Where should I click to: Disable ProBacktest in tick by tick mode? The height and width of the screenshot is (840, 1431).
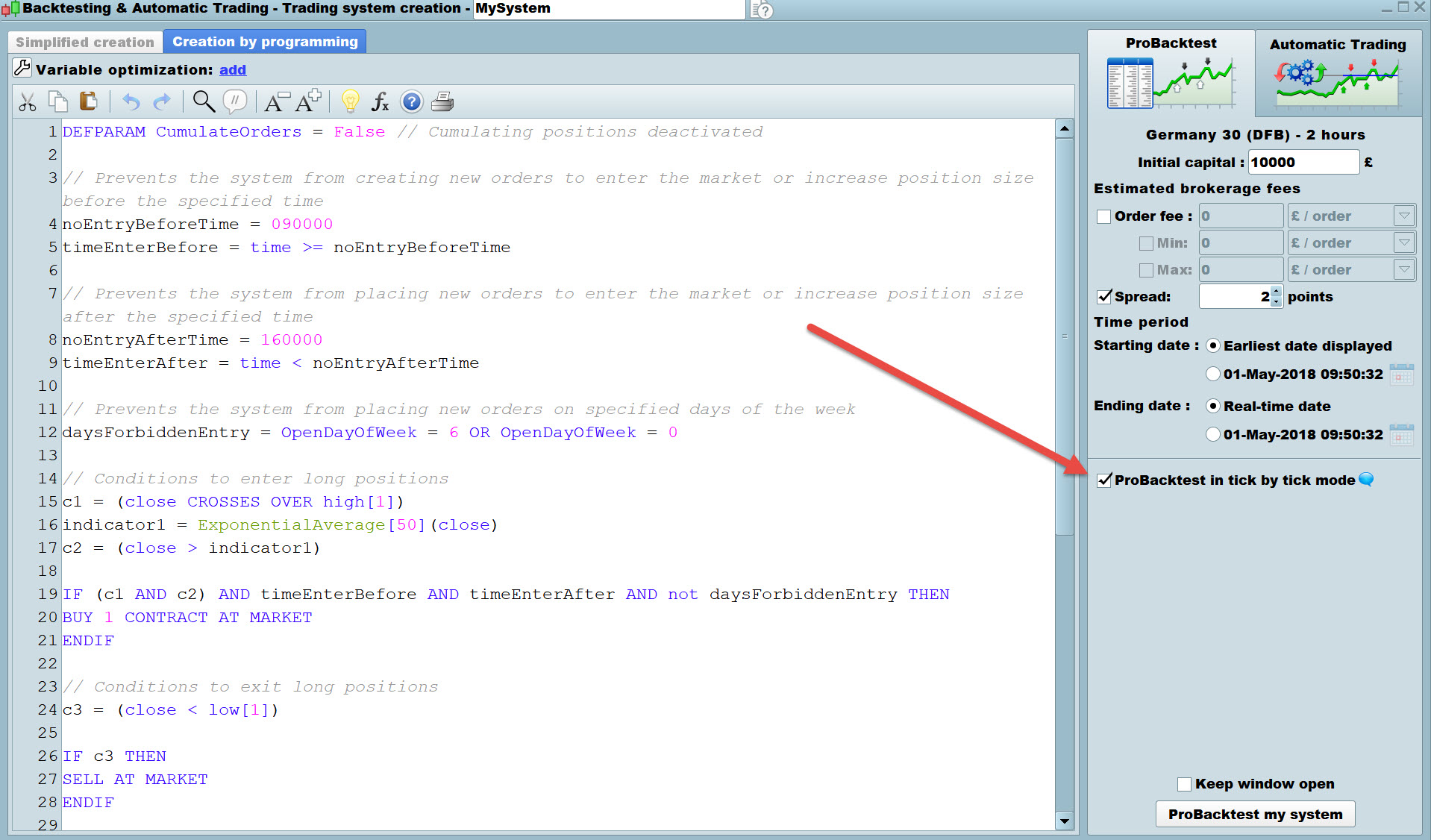click(1104, 480)
